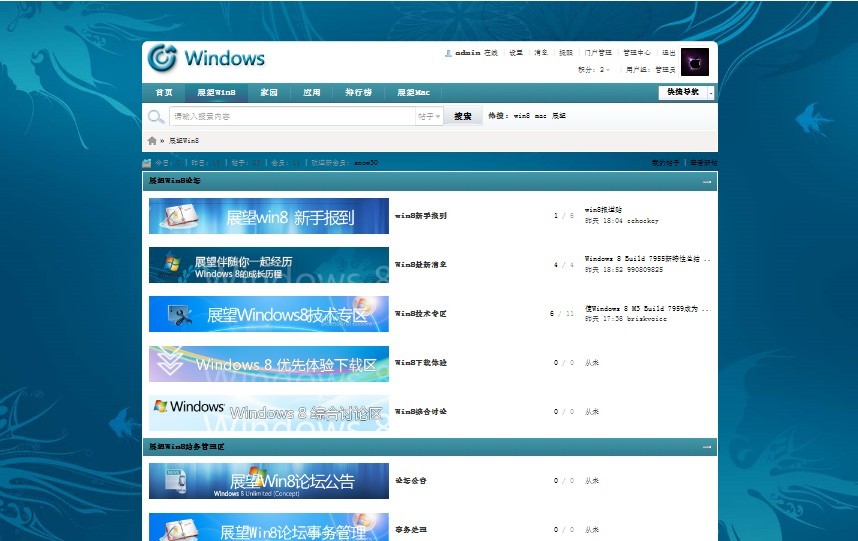Open the Windows 8 综合讨论区 banner
858x541 pixels.
click(x=269, y=412)
